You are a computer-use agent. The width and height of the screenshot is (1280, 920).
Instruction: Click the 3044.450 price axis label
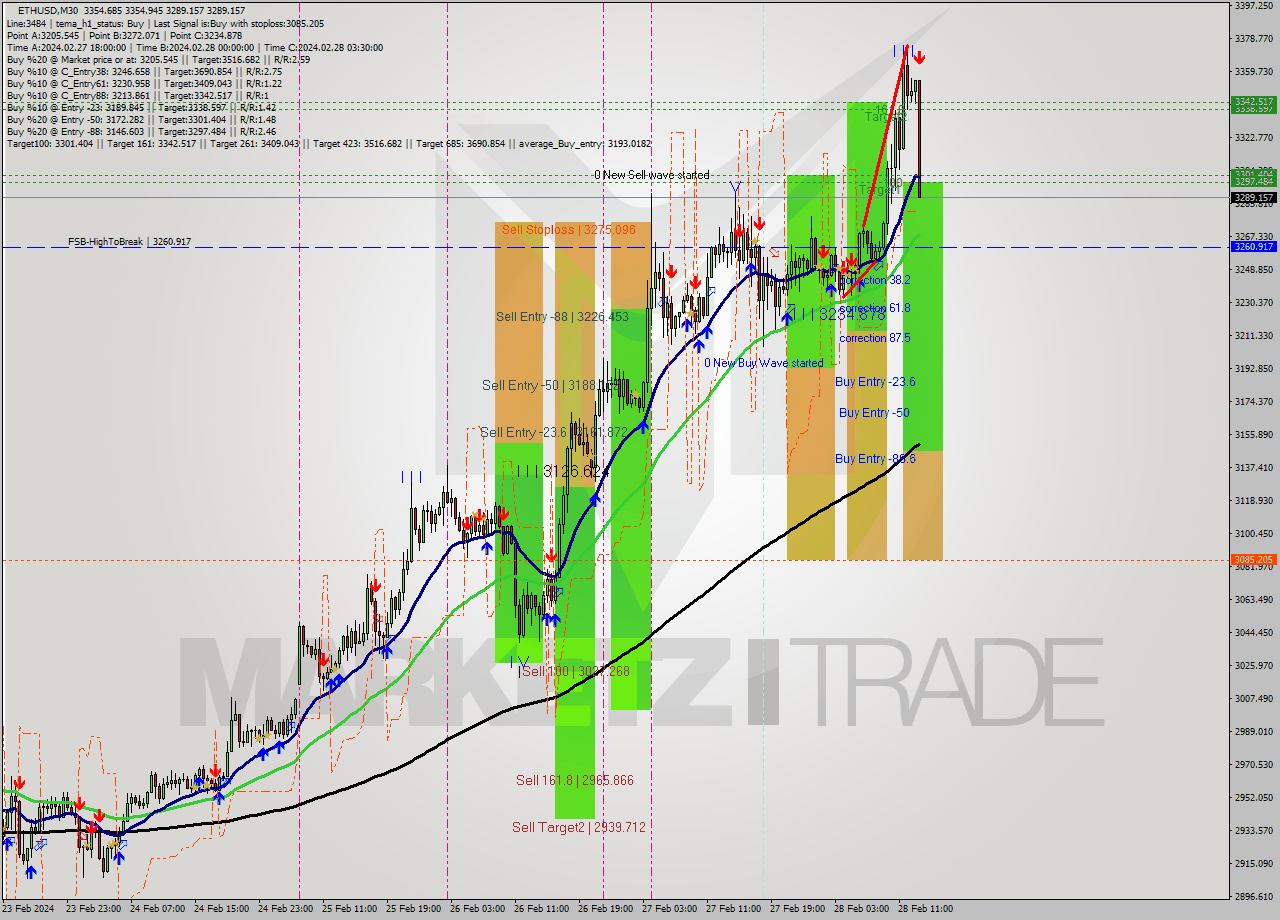[1254, 633]
